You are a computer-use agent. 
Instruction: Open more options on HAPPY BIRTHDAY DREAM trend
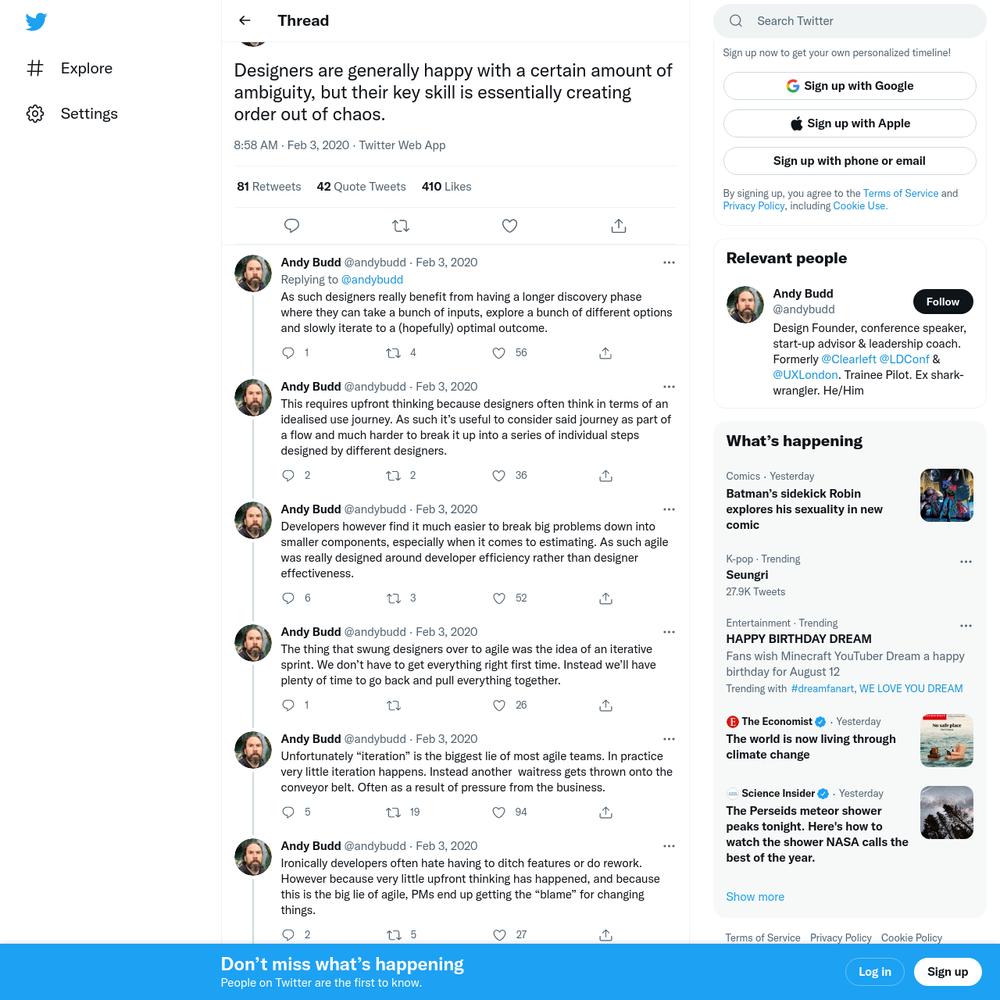click(966, 626)
